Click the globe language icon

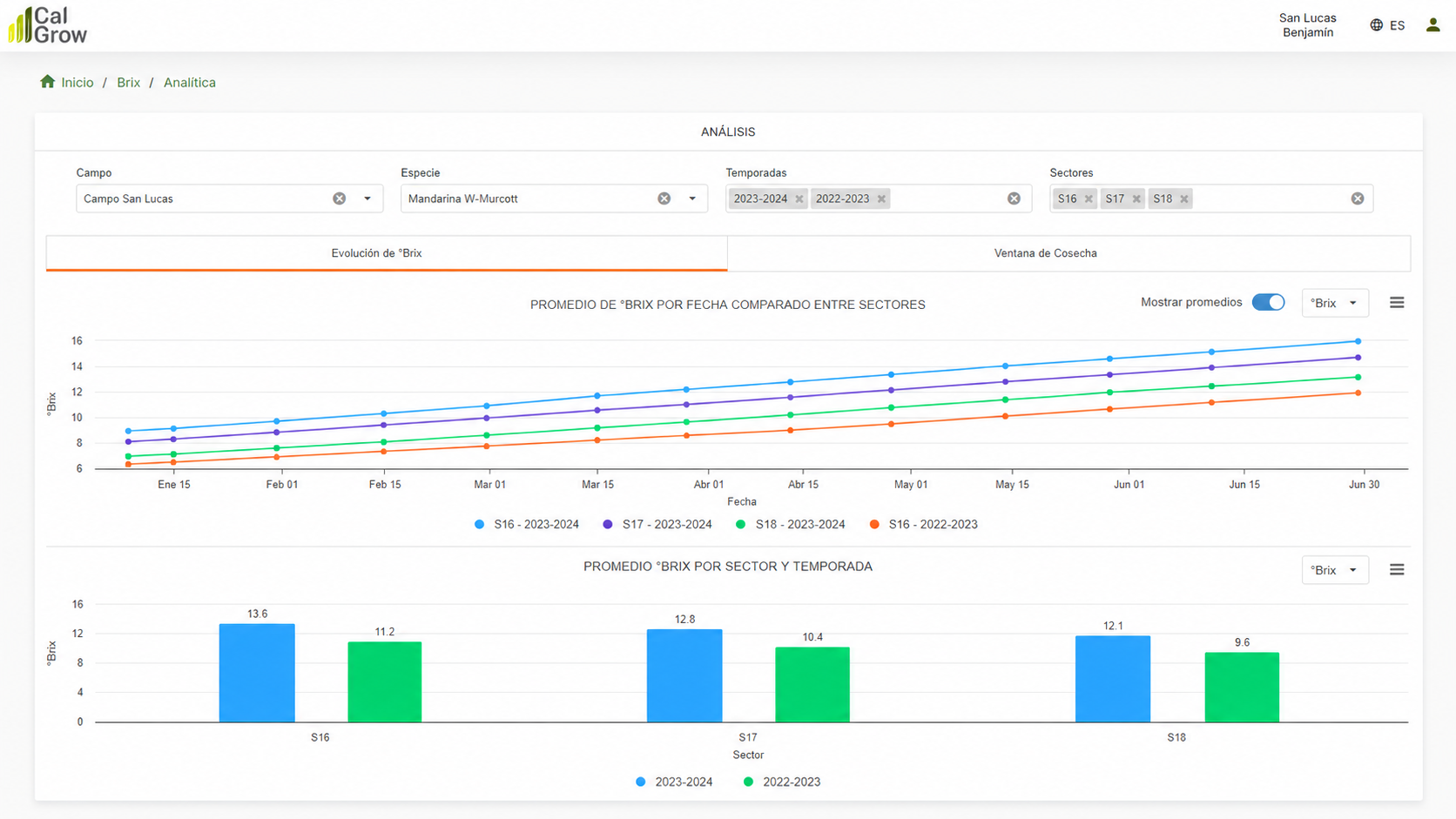tap(1376, 25)
